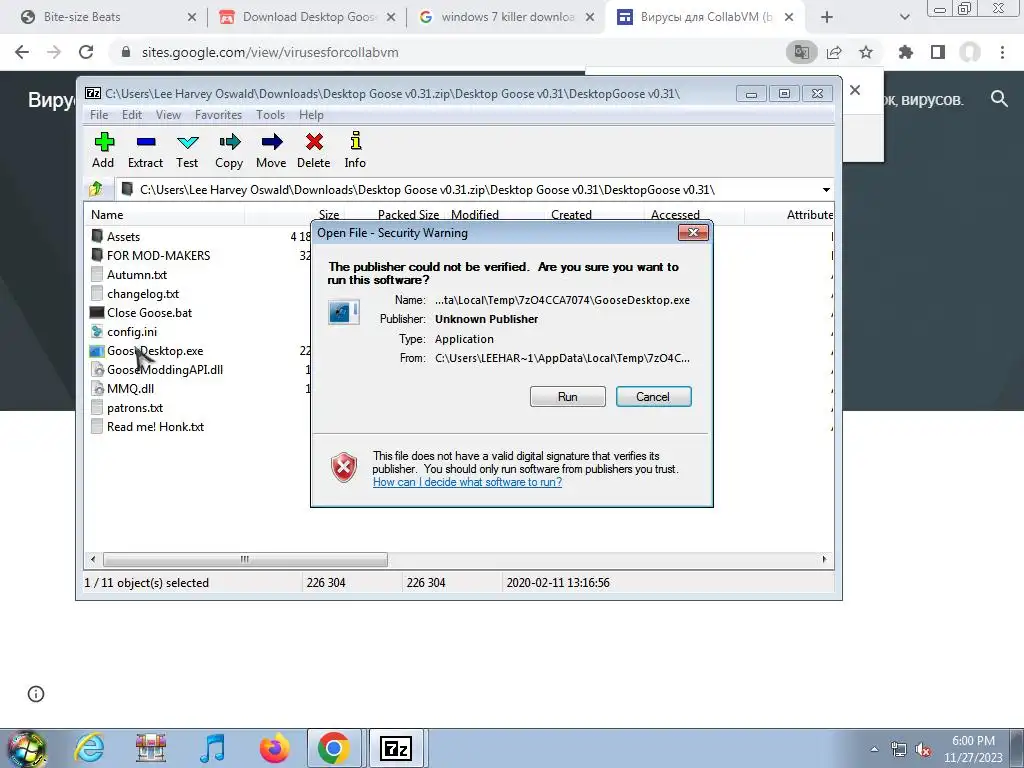Screen dimensions: 1024x768
Task: Click the Extract toolbar icon
Action: point(145,150)
